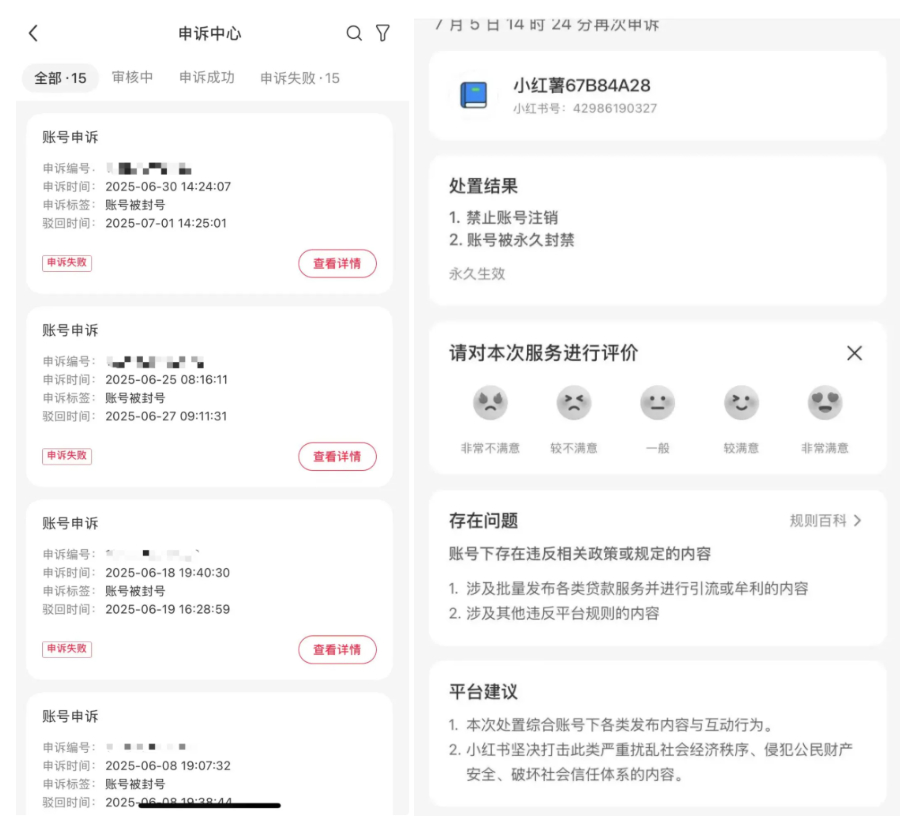Click the 禁止账号注销 result line
Image resolution: width=916 pixels, height=832 pixels.
pos(504,218)
